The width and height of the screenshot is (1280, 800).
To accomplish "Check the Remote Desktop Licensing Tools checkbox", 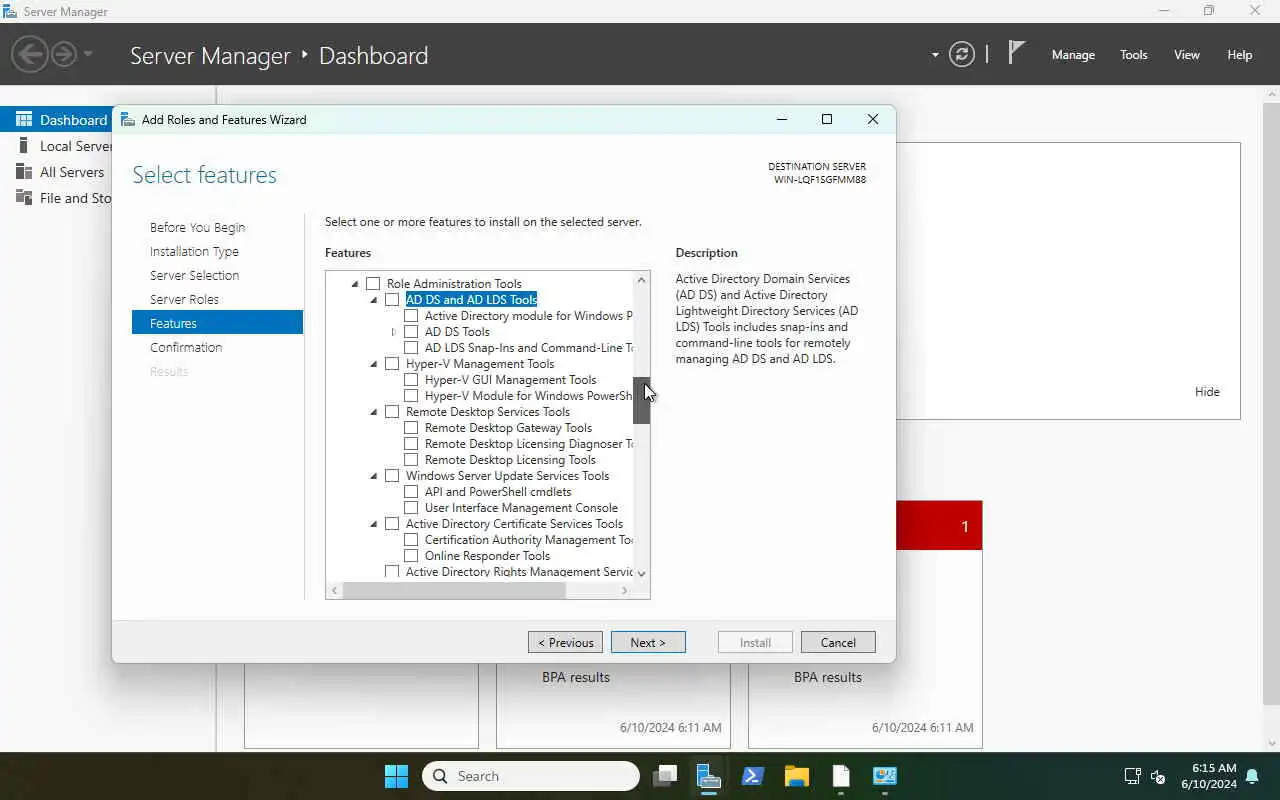I will click(x=411, y=460).
